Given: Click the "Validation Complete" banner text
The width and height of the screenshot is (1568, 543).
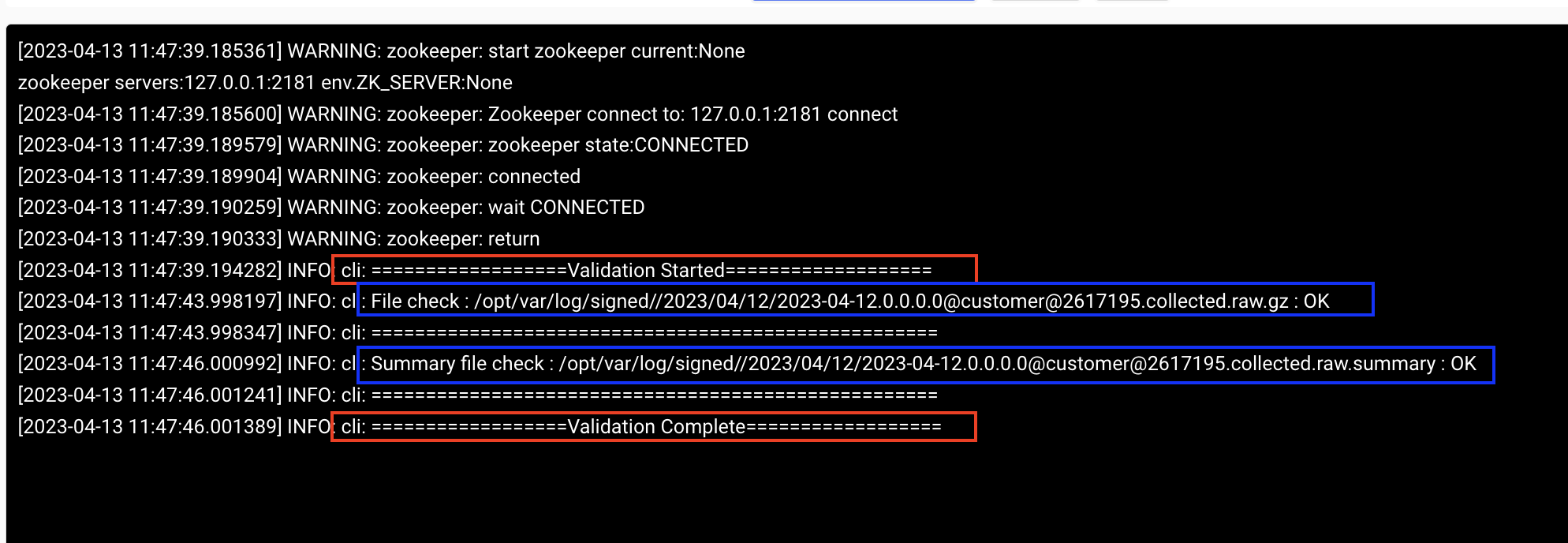Looking at the screenshot, I should tap(656, 427).
